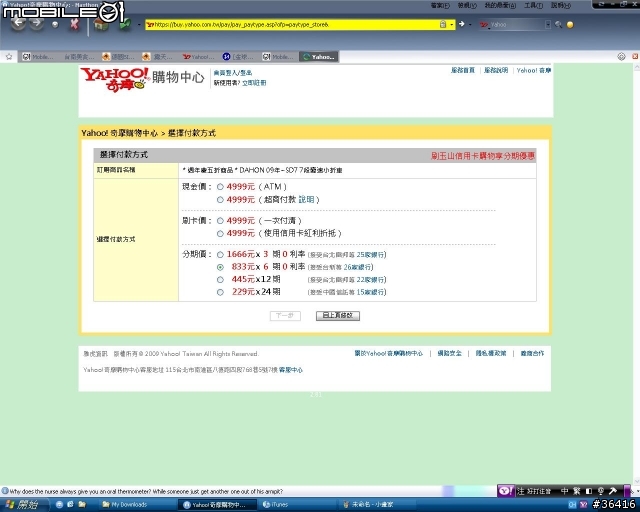Screen dimensions: 640x512
Task: Click the 服務首頁 link
Action: (462, 70)
